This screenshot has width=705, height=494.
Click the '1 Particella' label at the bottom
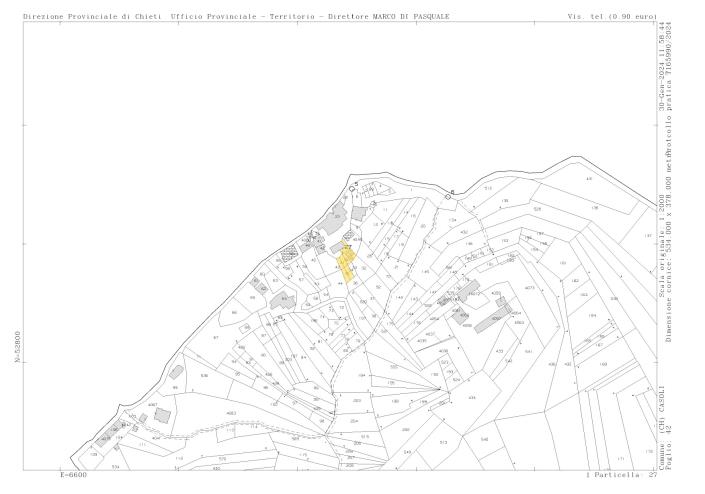tap(611, 477)
